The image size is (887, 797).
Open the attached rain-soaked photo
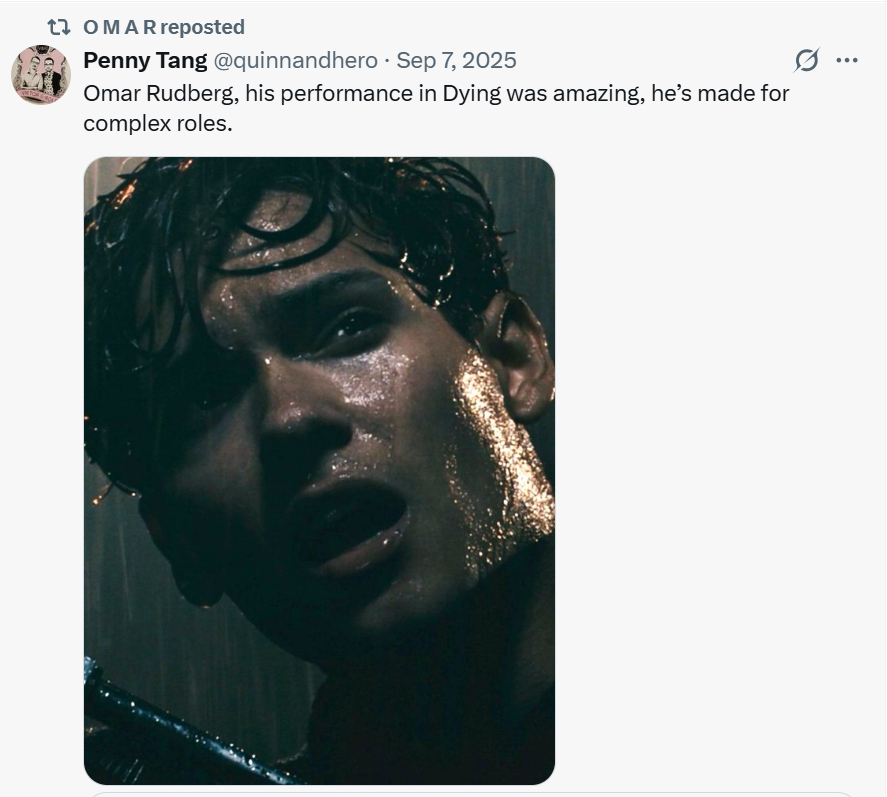(x=319, y=470)
